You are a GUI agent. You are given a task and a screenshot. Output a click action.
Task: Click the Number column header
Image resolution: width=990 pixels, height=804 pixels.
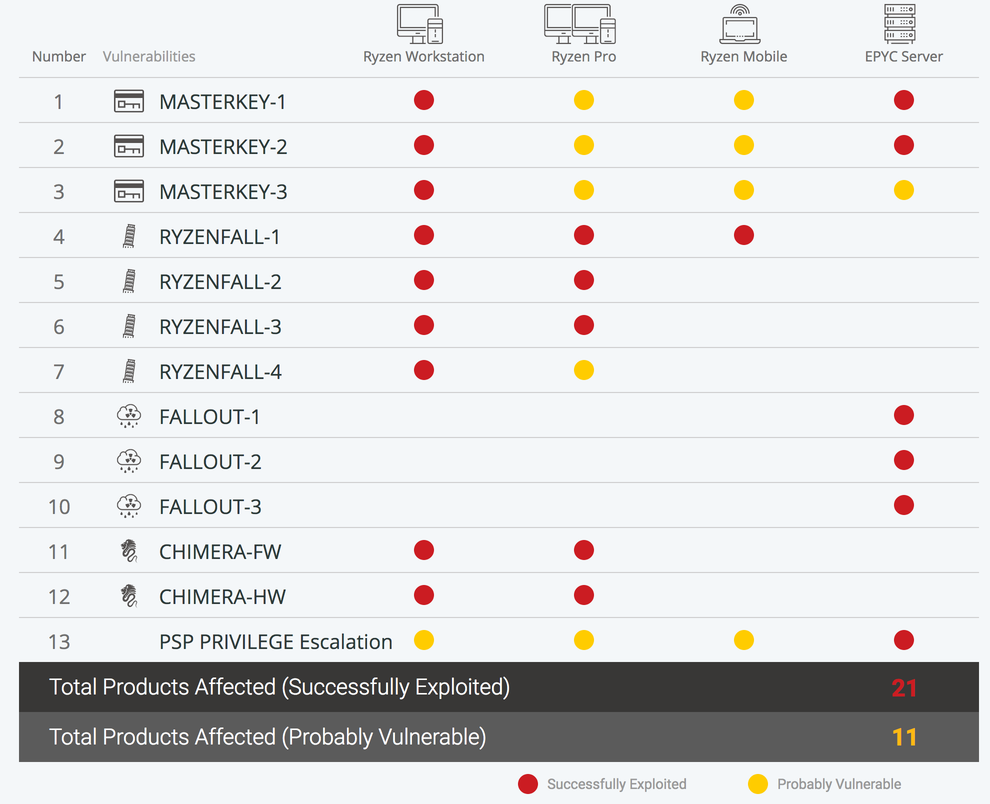pyautogui.click(x=59, y=56)
